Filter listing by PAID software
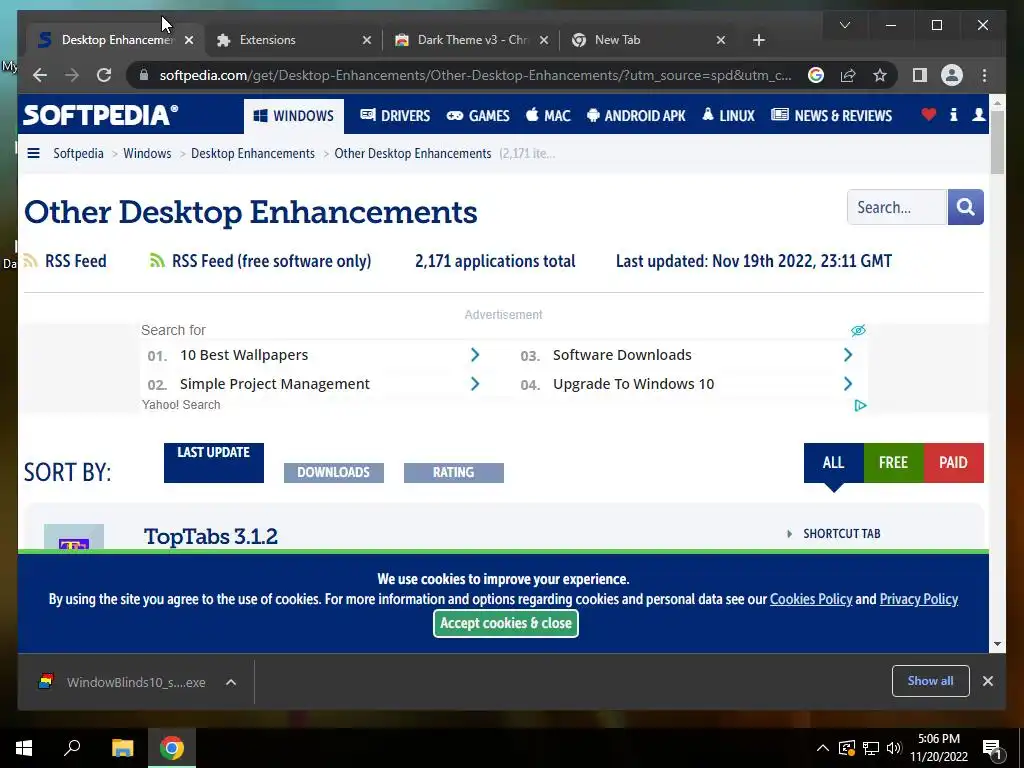Image resolution: width=1024 pixels, height=768 pixels. [x=953, y=462]
